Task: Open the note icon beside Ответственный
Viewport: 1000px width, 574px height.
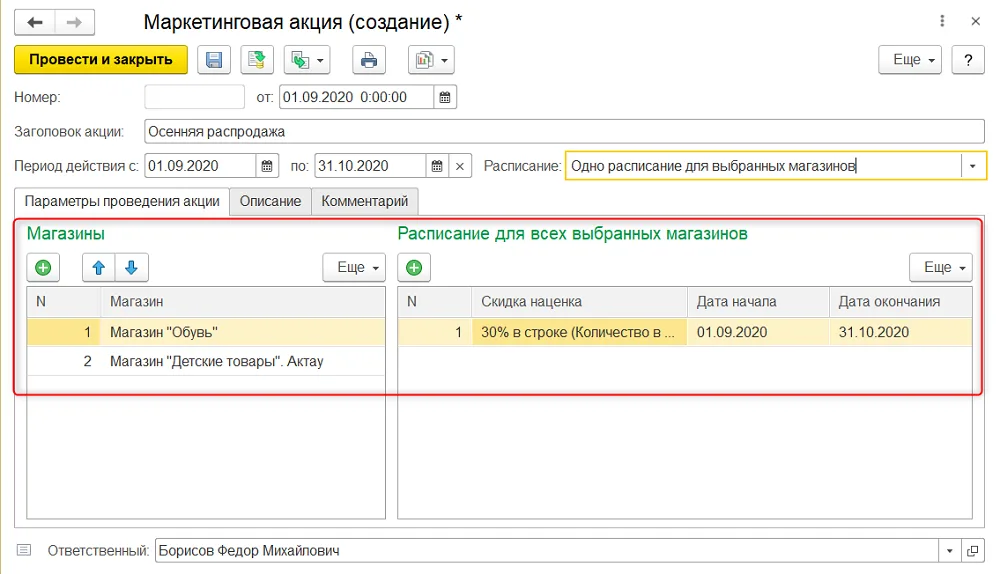Action: [24, 550]
